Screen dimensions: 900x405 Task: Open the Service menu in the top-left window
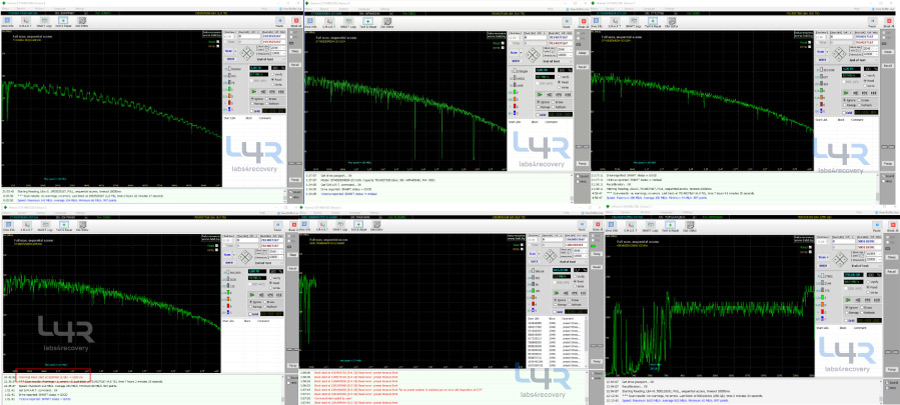pos(21,9)
